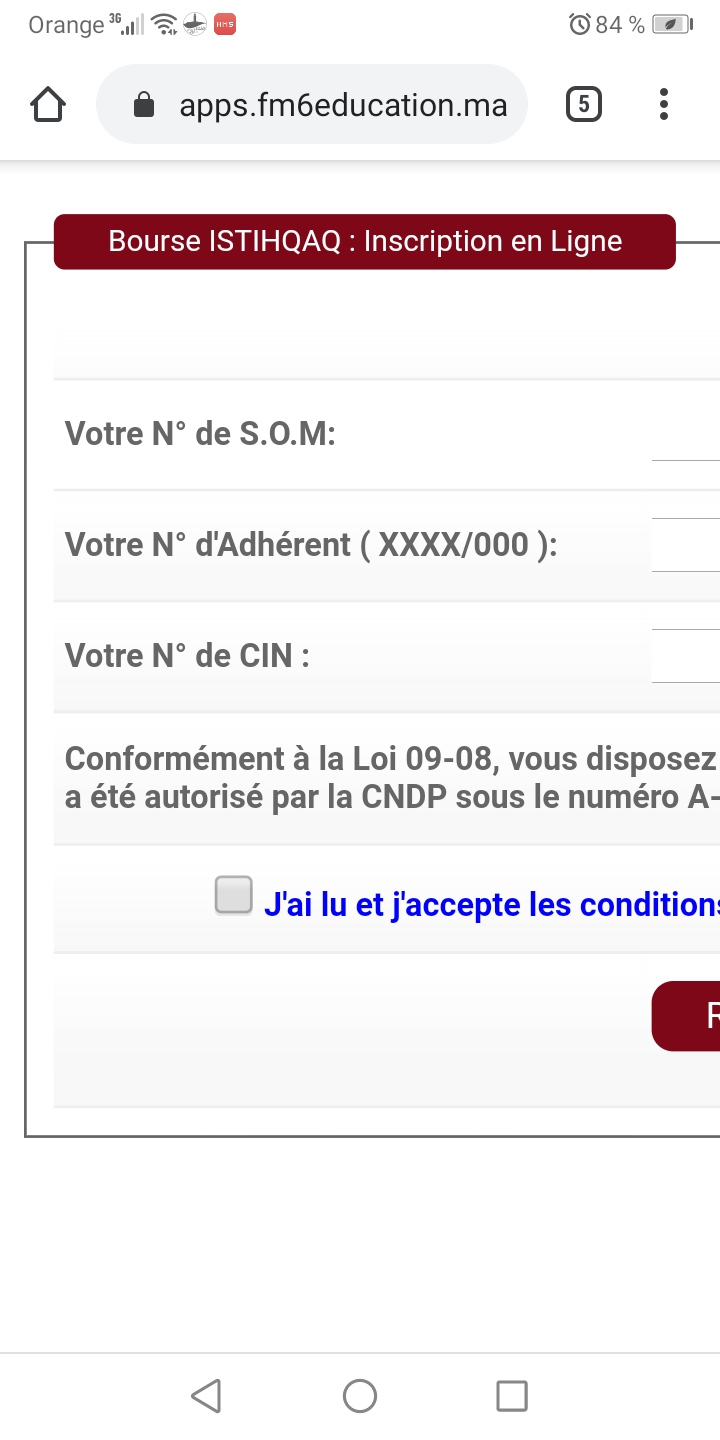Screen dimensions: 720x1440
Task: Tap the lock icon in address bar
Action: click(144, 105)
